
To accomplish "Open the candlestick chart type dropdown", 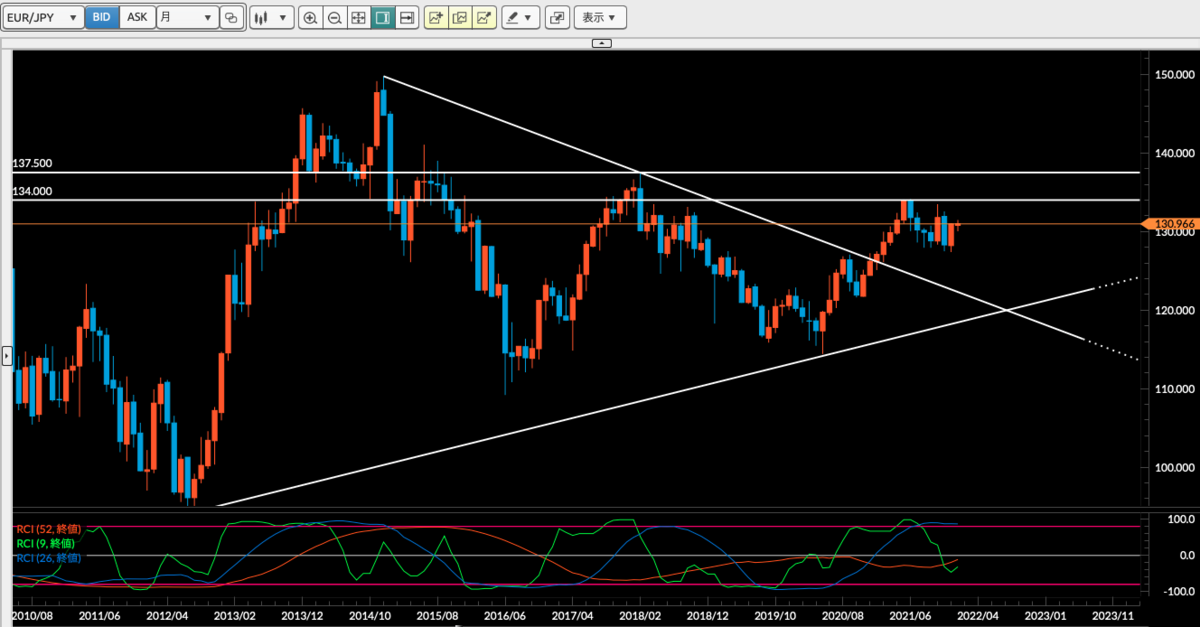I will (270, 17).
